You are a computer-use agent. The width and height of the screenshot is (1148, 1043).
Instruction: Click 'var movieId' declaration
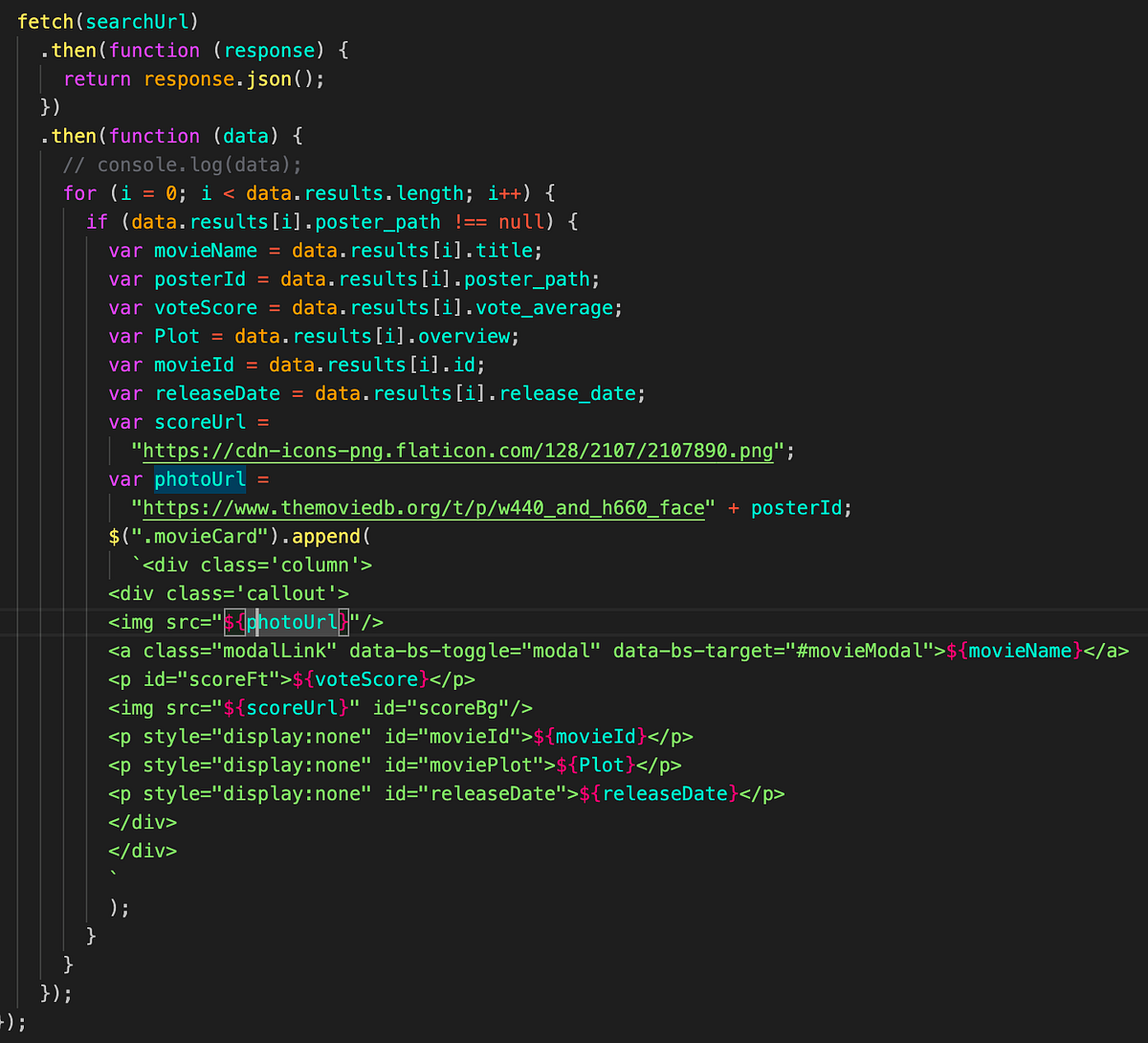[x=298, y=366]
